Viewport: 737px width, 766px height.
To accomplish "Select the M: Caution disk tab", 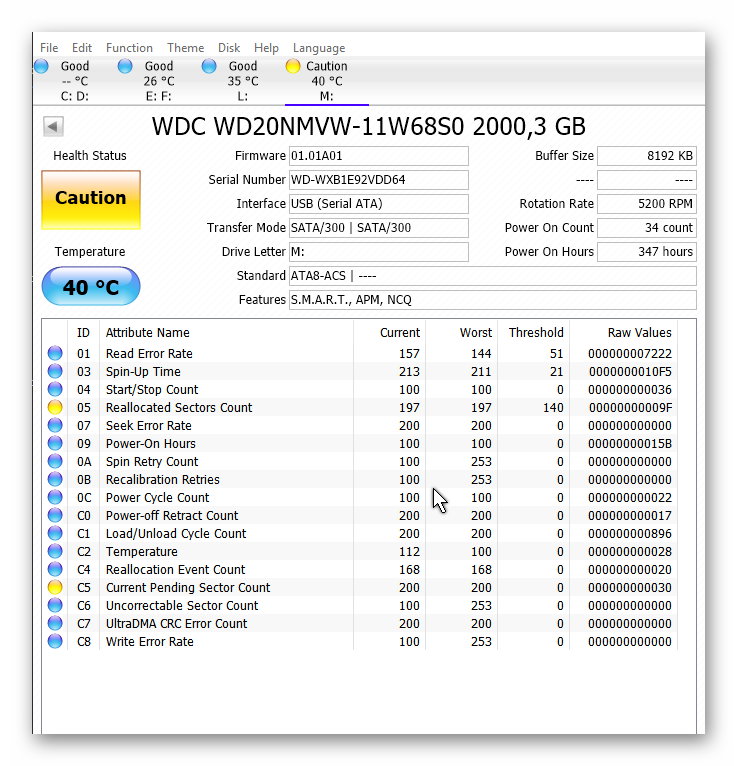I will (327, 81).
